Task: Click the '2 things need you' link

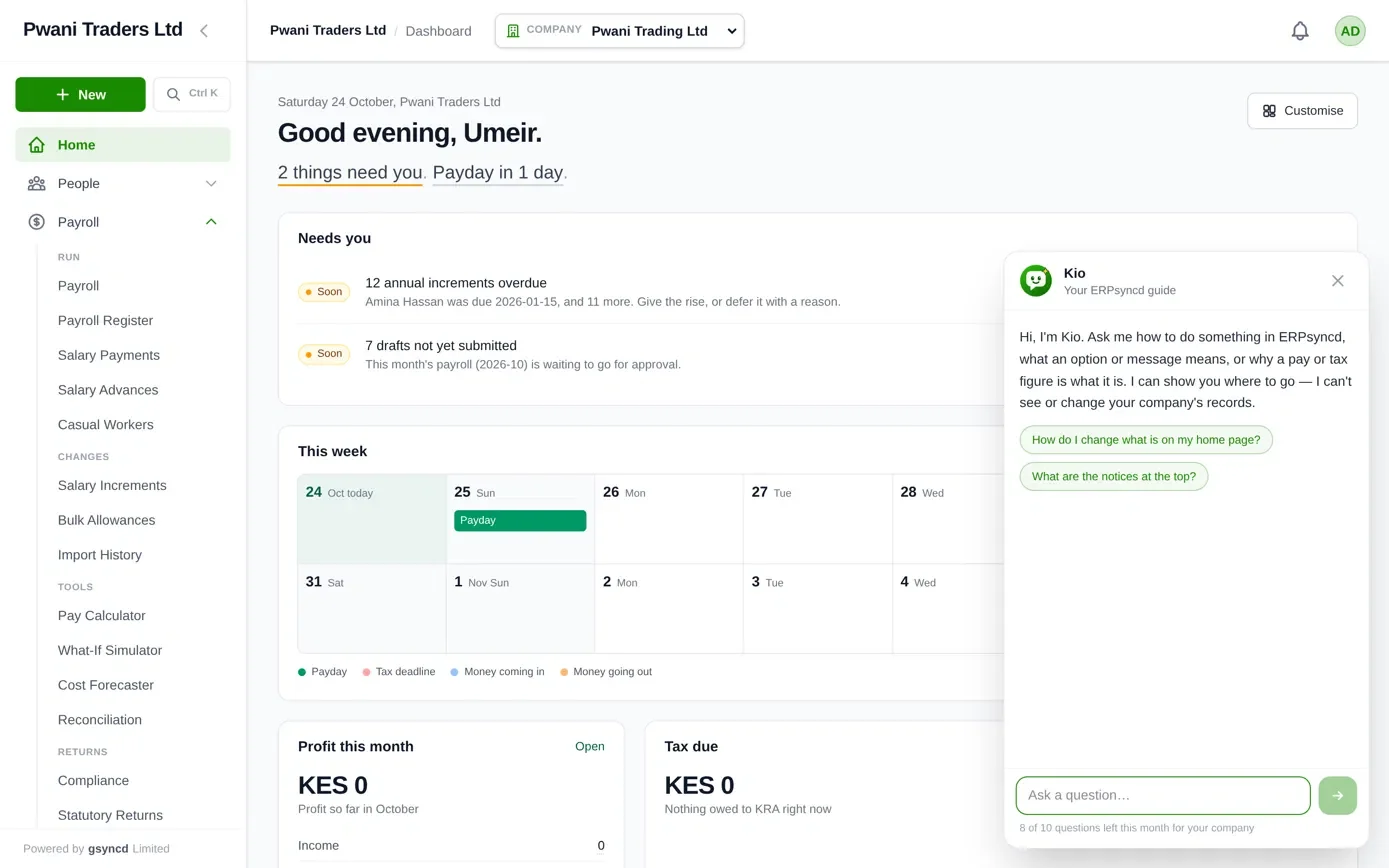Action: [350, 173]
